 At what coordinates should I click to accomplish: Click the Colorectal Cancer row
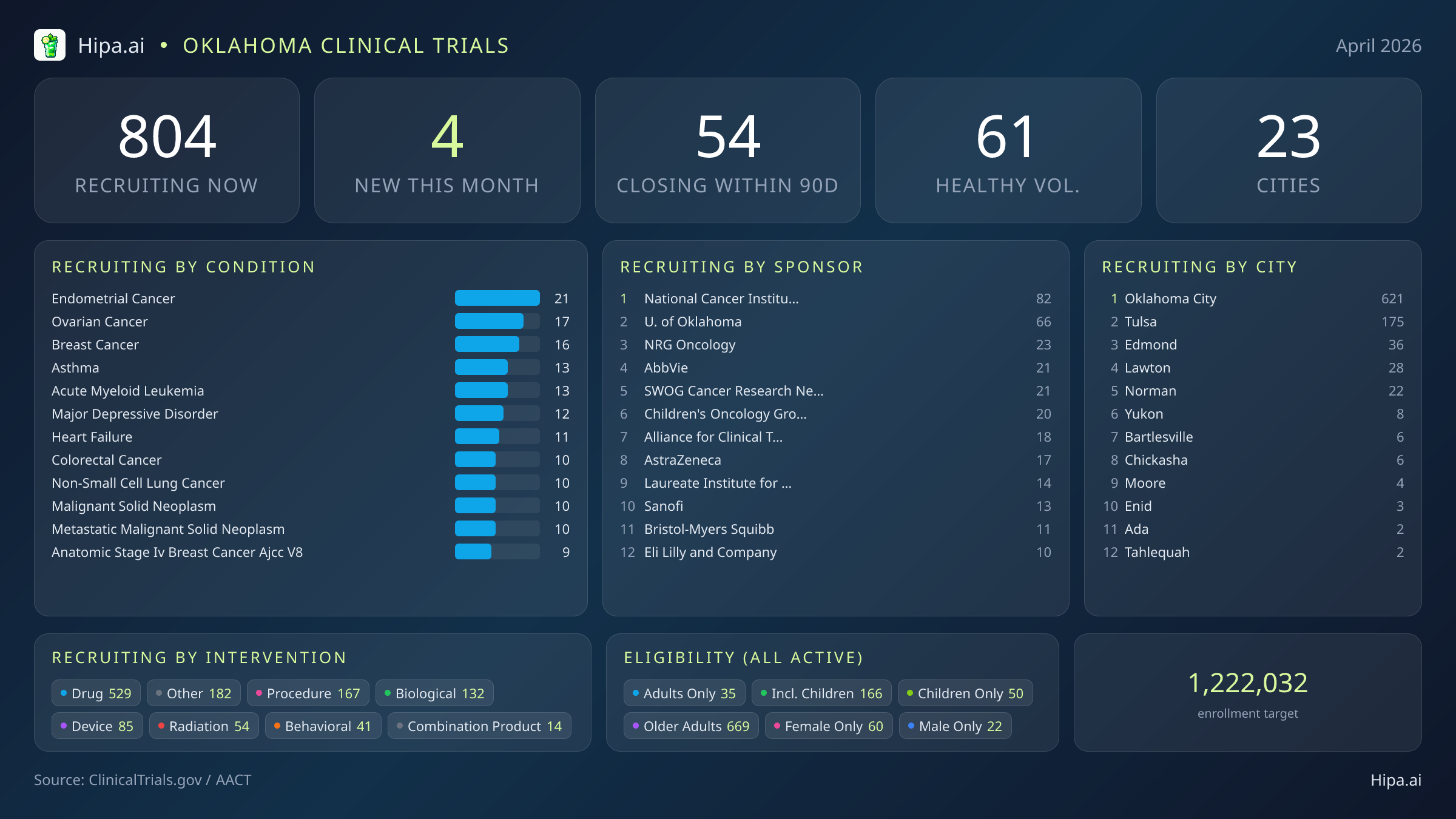click(x=311, y=460)
